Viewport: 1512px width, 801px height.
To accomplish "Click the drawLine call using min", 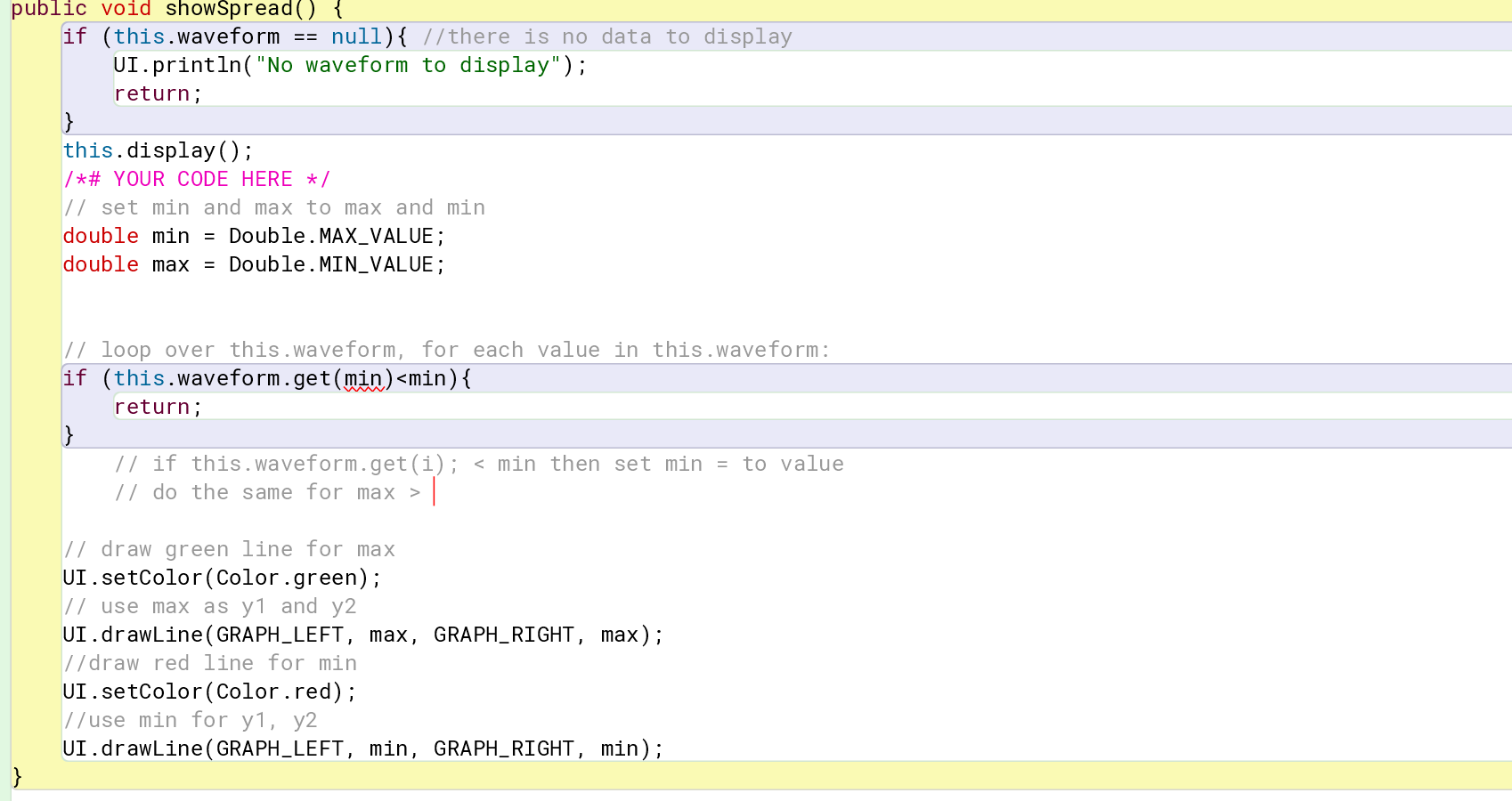I will coord(363,748).
